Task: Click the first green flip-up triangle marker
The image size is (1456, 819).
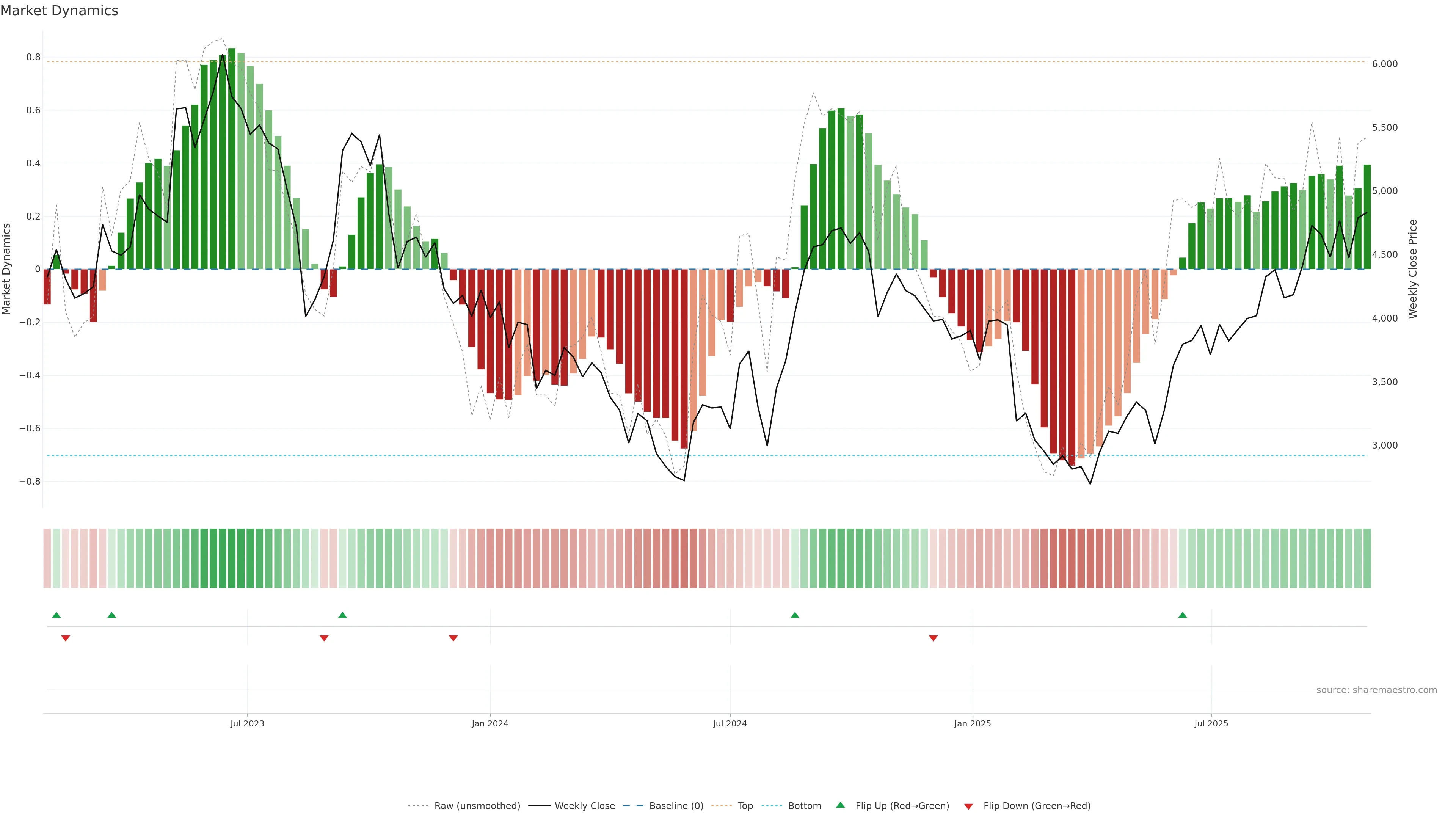Action: coord(56,615)
